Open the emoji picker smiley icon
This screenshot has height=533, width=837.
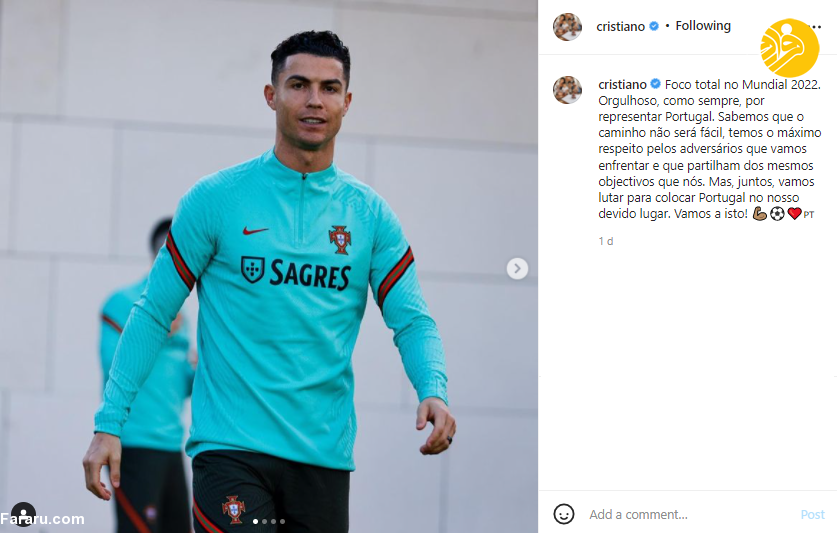pyautogui.click(x=564, y=514)
